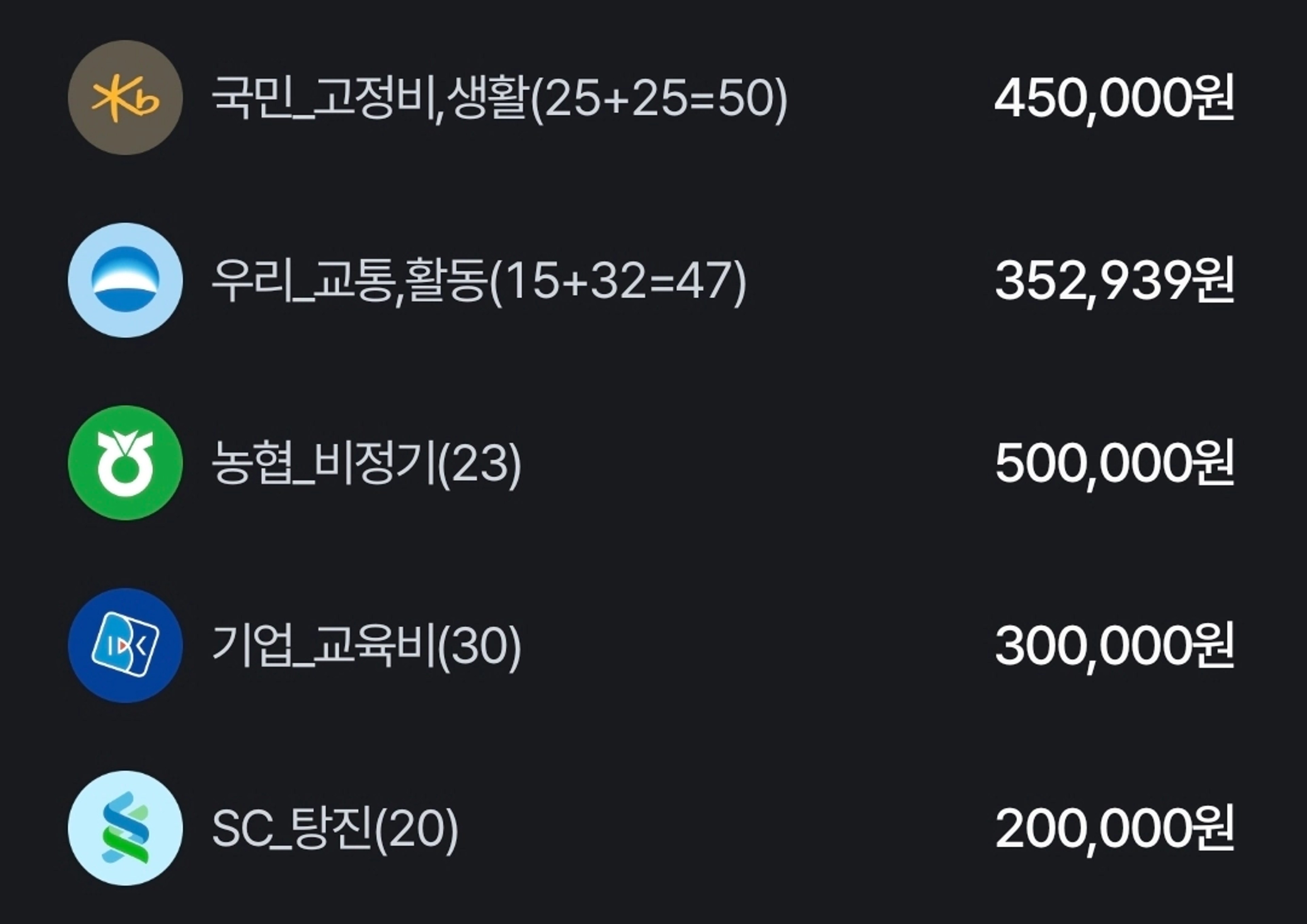Screen dimensions: 1307x924
Task: Select the 352,939원 balance amount
Action: coord(1114,280)
